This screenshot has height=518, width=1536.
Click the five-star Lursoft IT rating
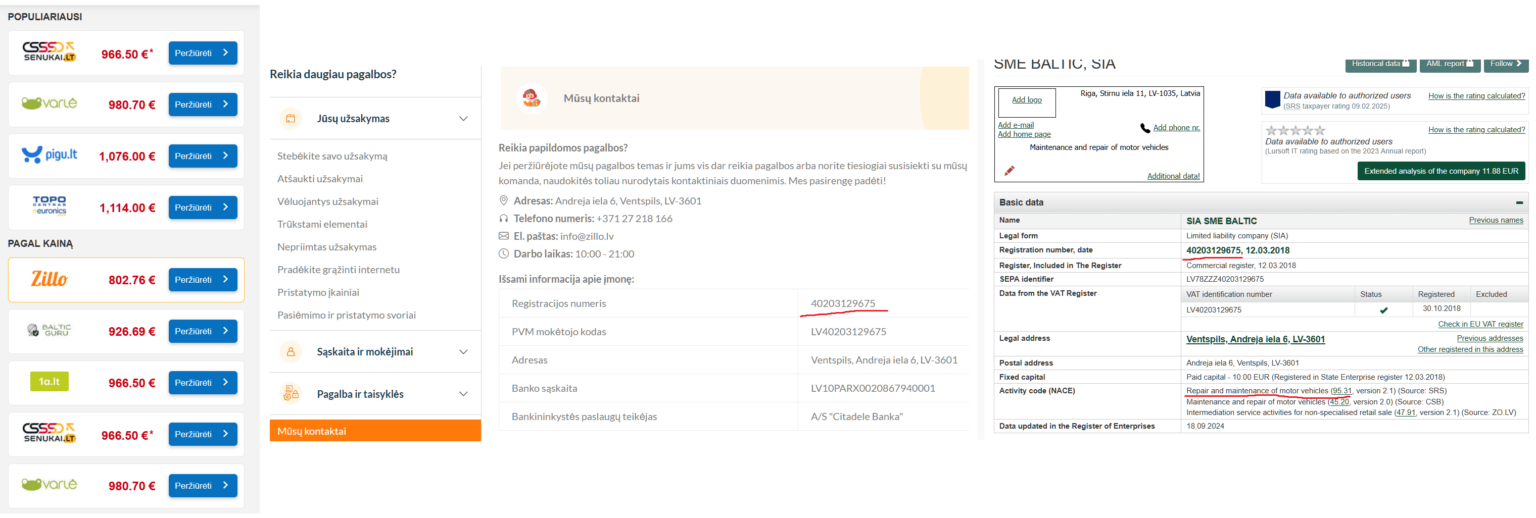(x=1296, y=130)
